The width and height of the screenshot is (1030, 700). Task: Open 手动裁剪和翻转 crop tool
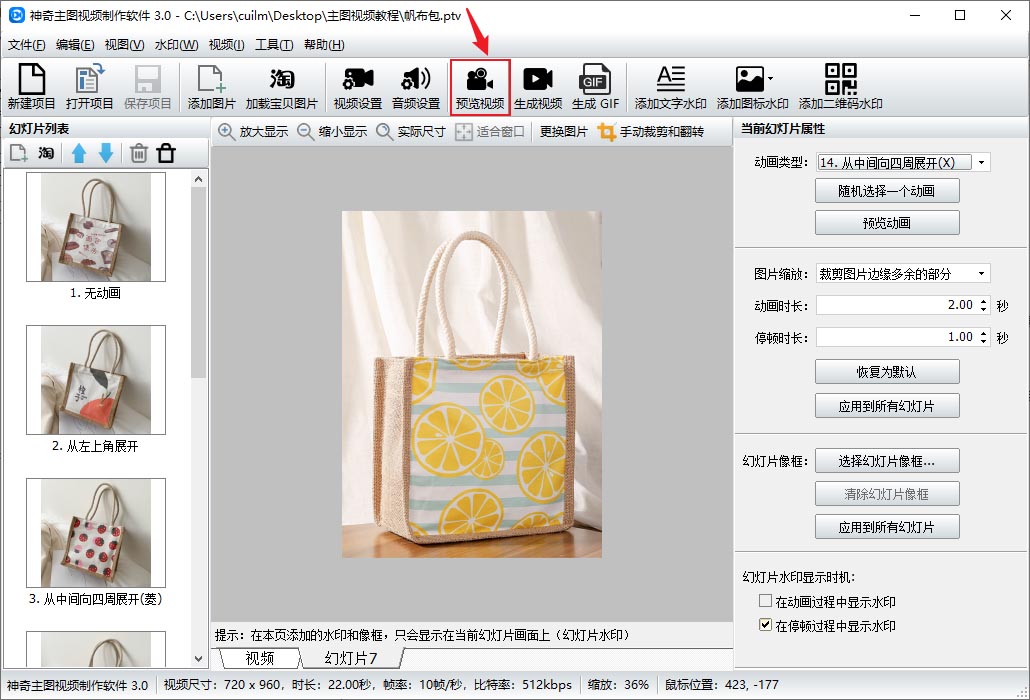[650, 131]
